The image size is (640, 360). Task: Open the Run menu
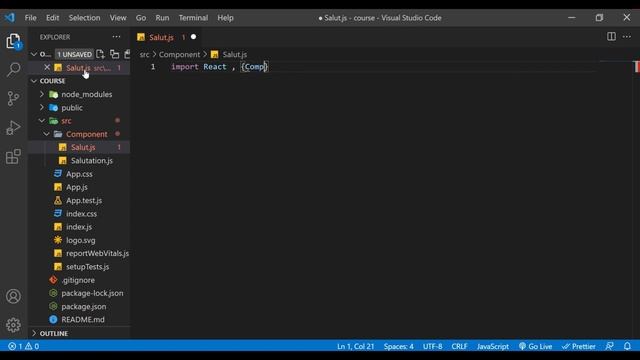(x=162, y=18)
